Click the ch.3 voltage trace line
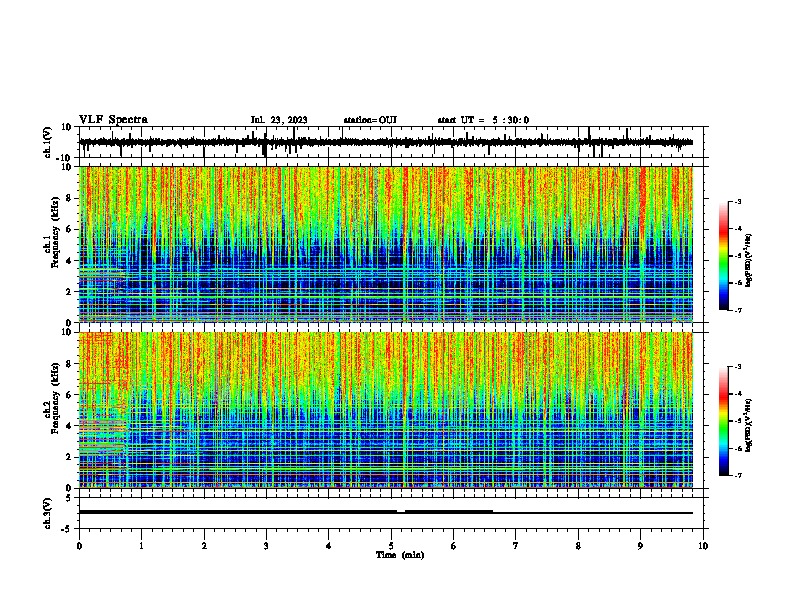Image resolution: width=792 pixels, height=612 pixels. point(386,512)
